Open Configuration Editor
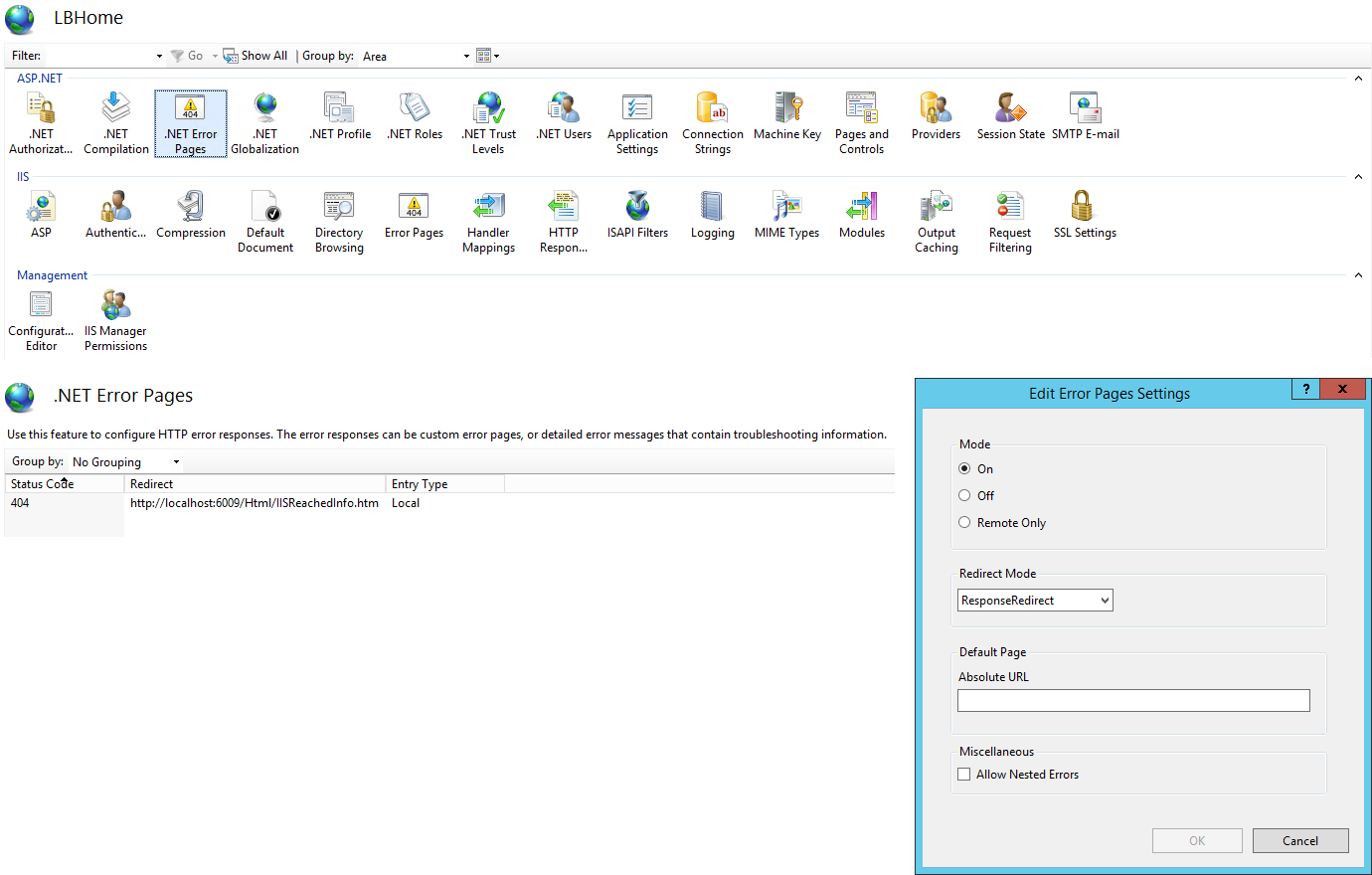 41,320
